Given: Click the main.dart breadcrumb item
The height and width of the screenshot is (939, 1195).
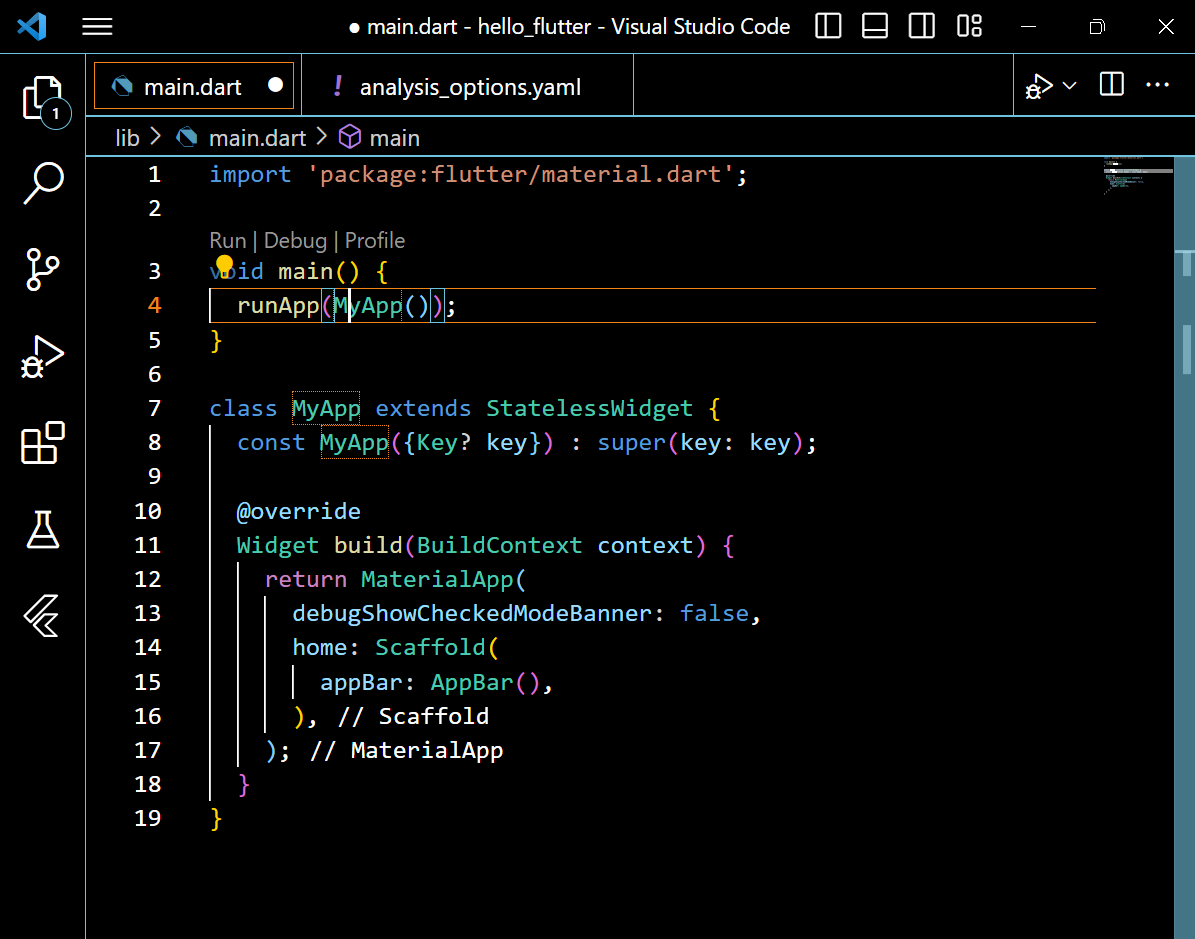Looking at the screenshot, I should (x=257, y=138).
